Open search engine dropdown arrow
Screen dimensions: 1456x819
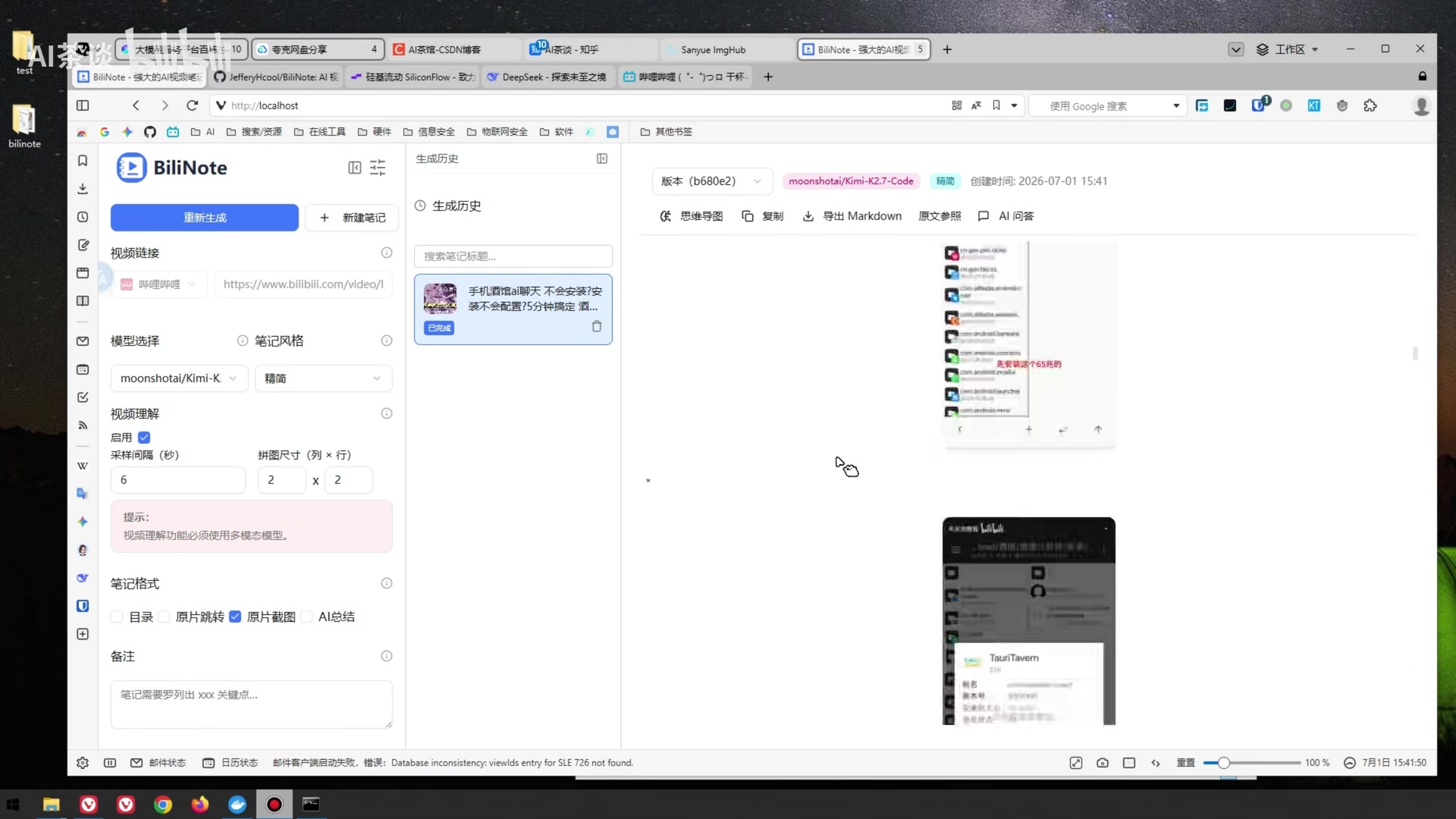coord(1176,106)
